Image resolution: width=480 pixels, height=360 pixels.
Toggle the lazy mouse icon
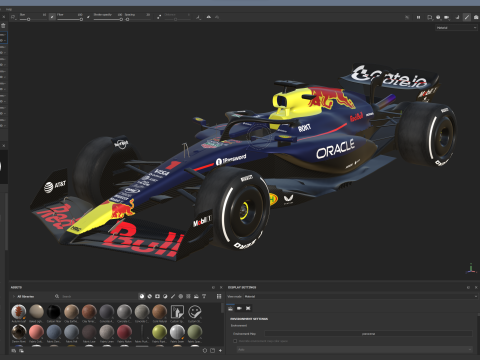159,17
